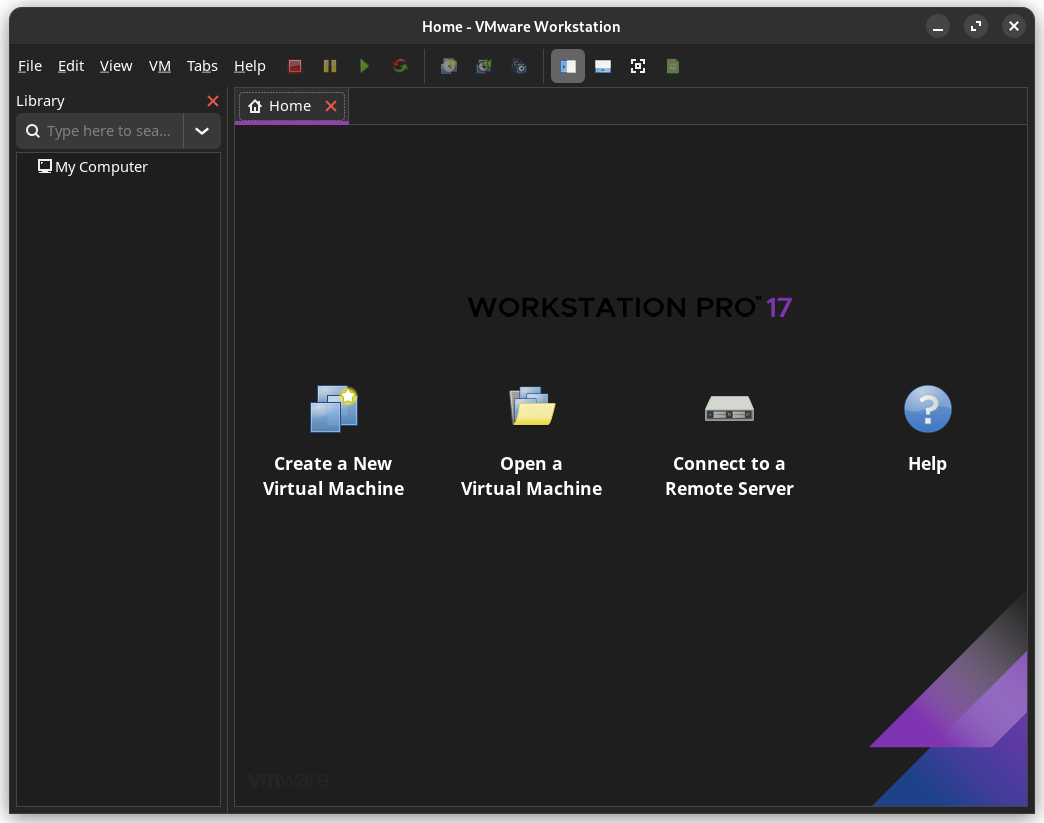Screen dimensions: 1044x823
Task: Toggle the Show Library sidebar button
Action: pyautogui.click(x=568, y=66)
